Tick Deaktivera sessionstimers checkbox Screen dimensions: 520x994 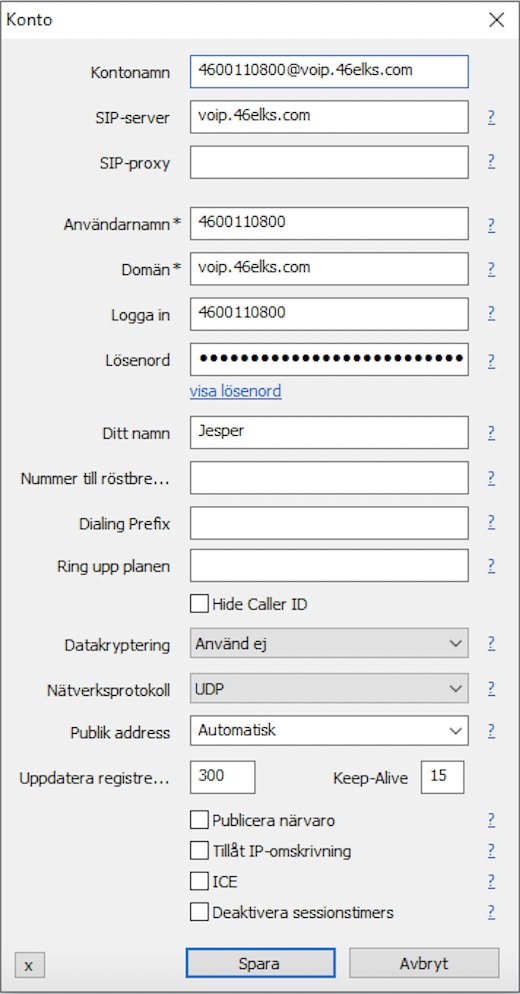[x=199, y=912]
